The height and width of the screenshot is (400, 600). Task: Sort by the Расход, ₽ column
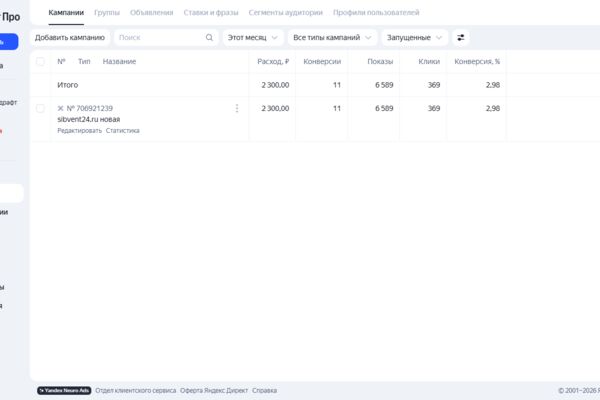273,62
